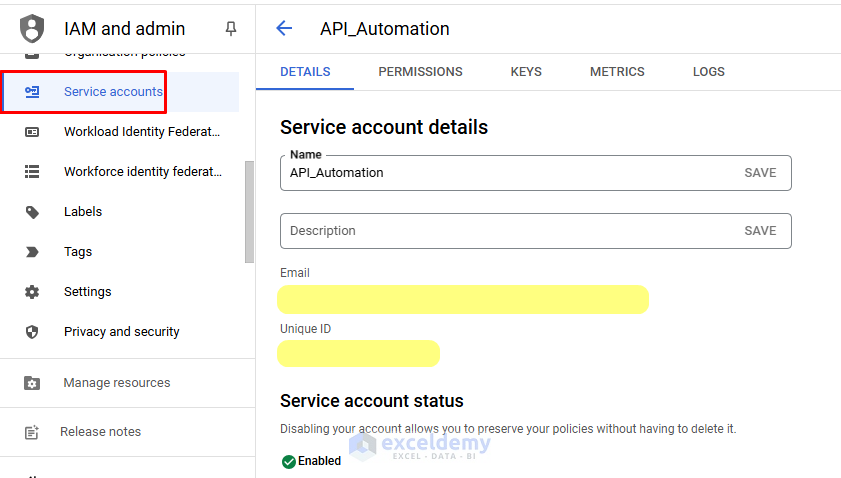Click the sidebar vertical scrollbar
Viewport: 841px width, 478px height.
249,210
